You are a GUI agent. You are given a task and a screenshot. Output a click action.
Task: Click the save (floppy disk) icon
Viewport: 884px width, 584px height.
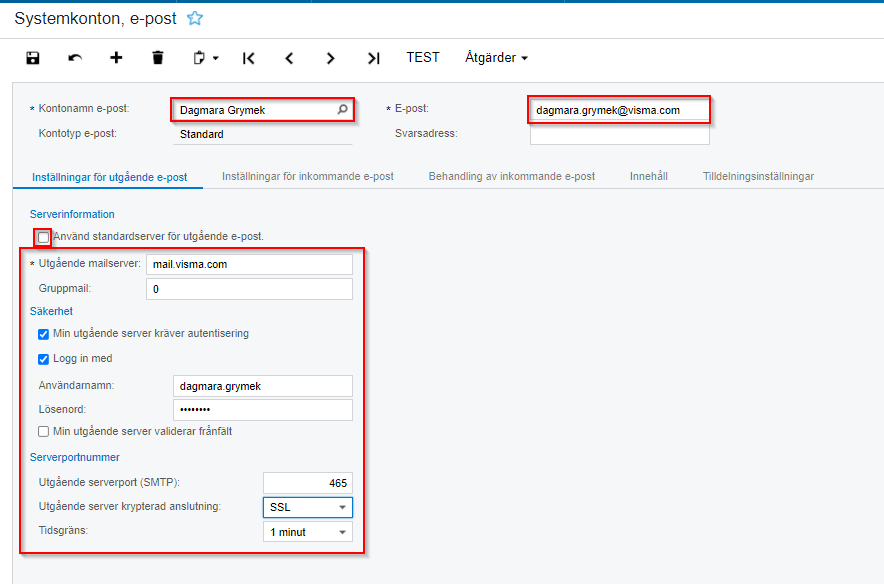coord(33,58)
